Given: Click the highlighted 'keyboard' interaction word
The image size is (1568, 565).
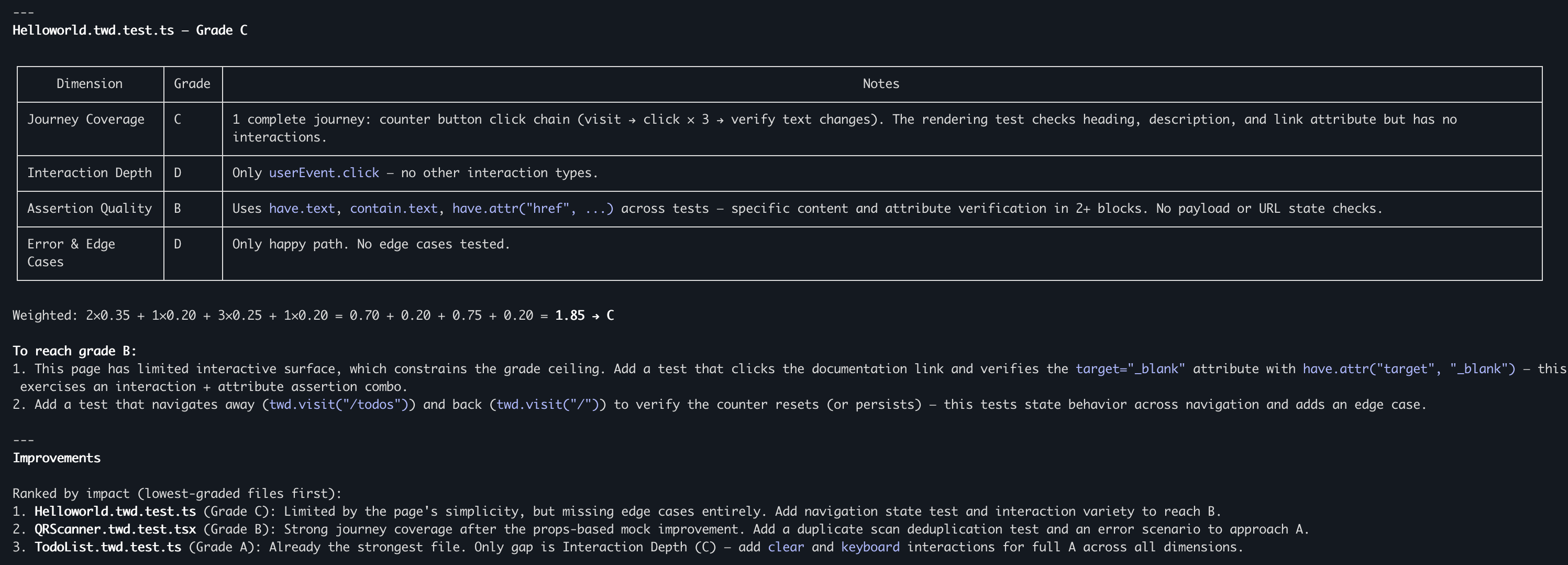Looking at the screenshot, I should pos(870,547).
